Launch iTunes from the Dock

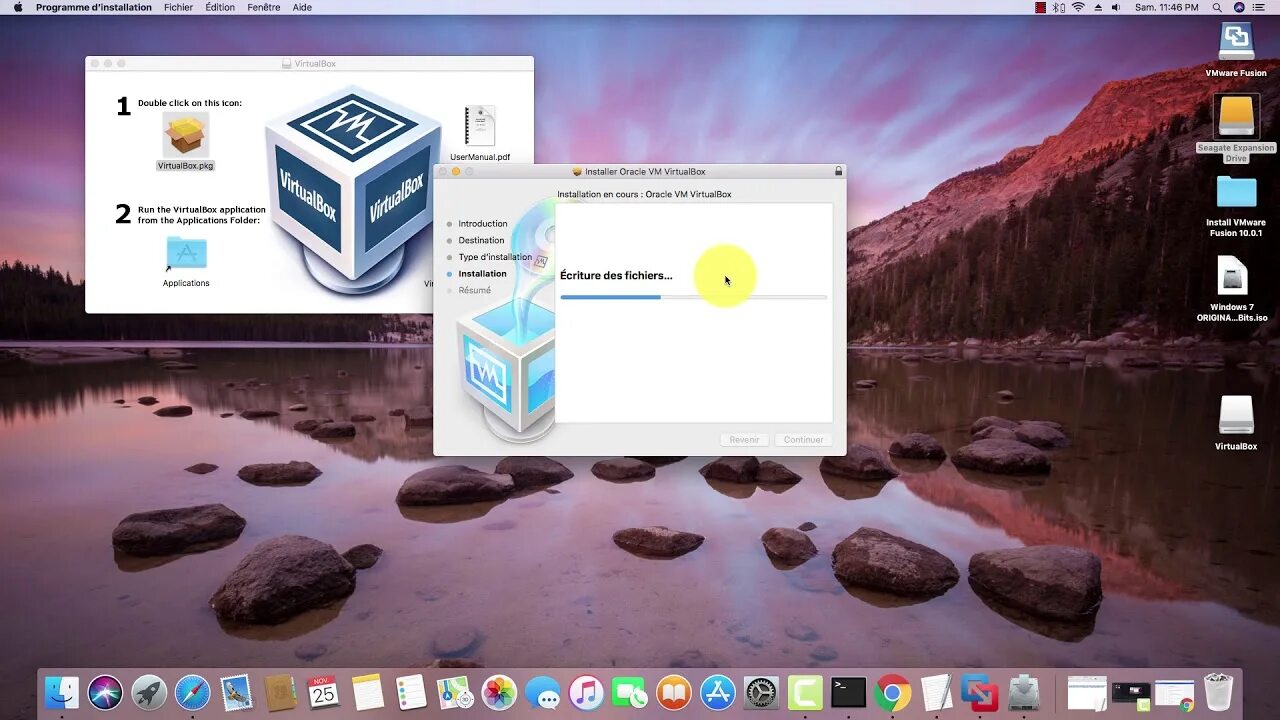coord(586,692)
